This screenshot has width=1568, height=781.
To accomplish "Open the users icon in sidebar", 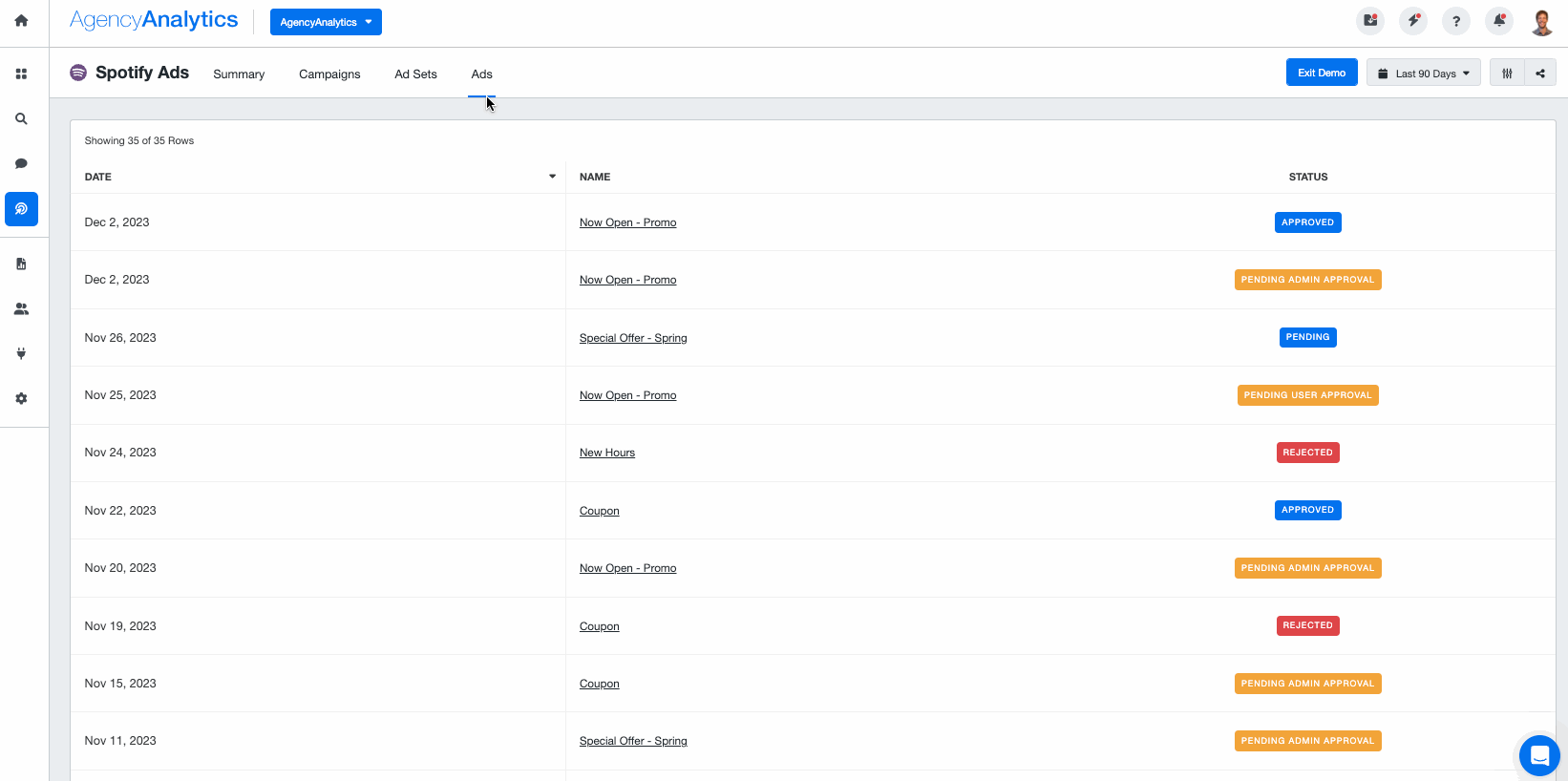I will [21, 308].
